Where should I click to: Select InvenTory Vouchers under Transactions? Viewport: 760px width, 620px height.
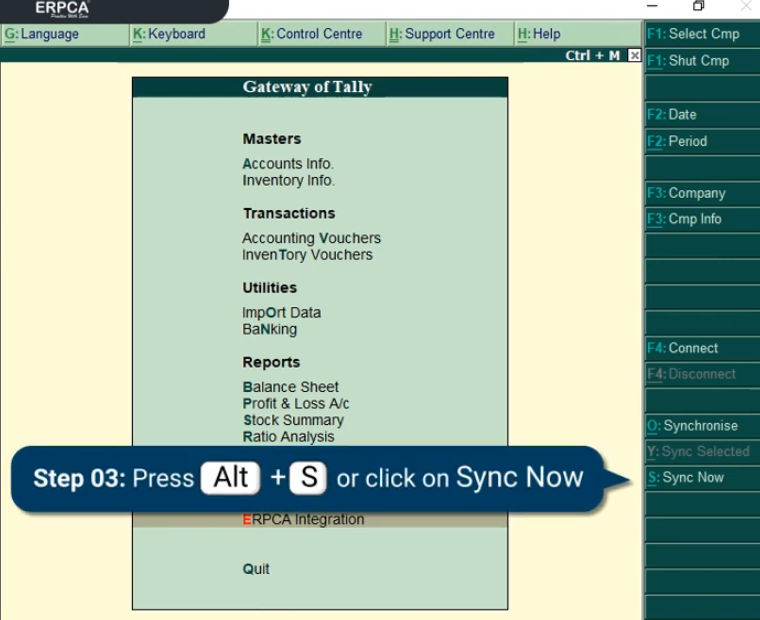(307, 255)
